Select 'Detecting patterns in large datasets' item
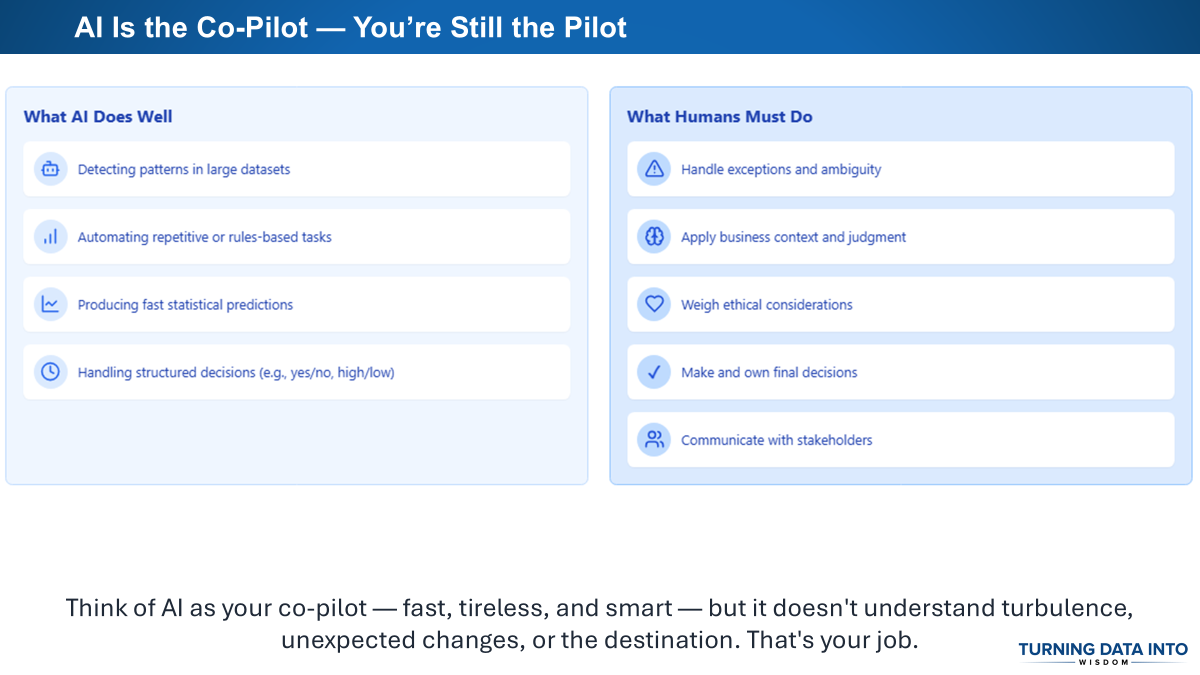The height and width of the screenshot is (675, 1200). click(x=297, y=169)
